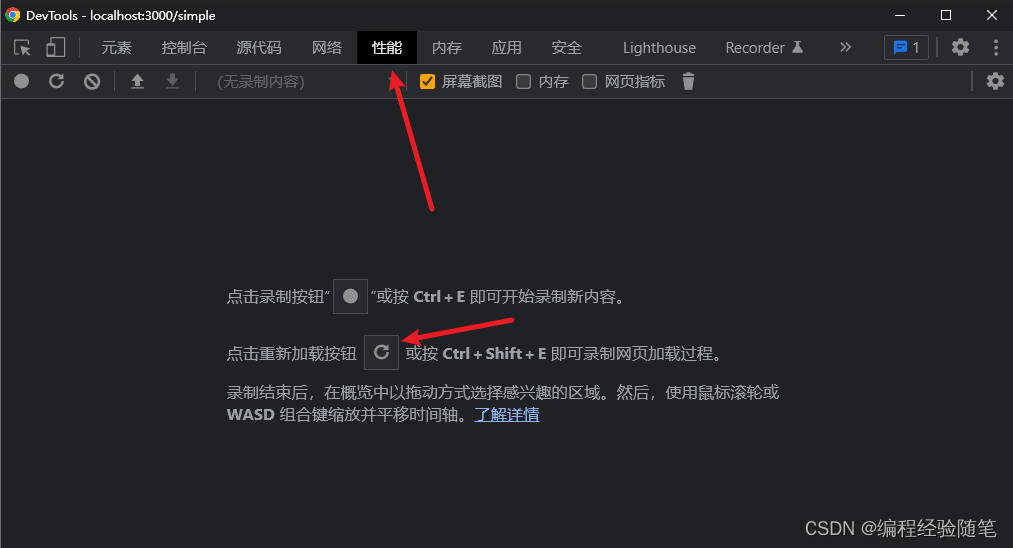Viewport: 1013px width, 548px height.
Task: Switch to the 网络 tab
Action: [x=326, y=48]
